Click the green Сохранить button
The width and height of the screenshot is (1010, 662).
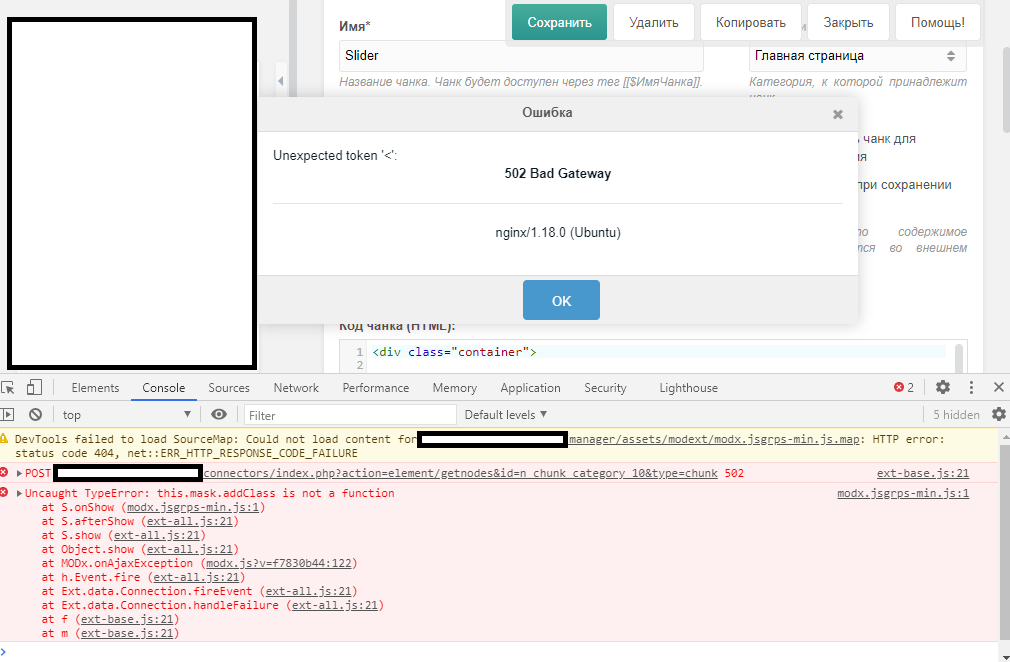(559, 23)
